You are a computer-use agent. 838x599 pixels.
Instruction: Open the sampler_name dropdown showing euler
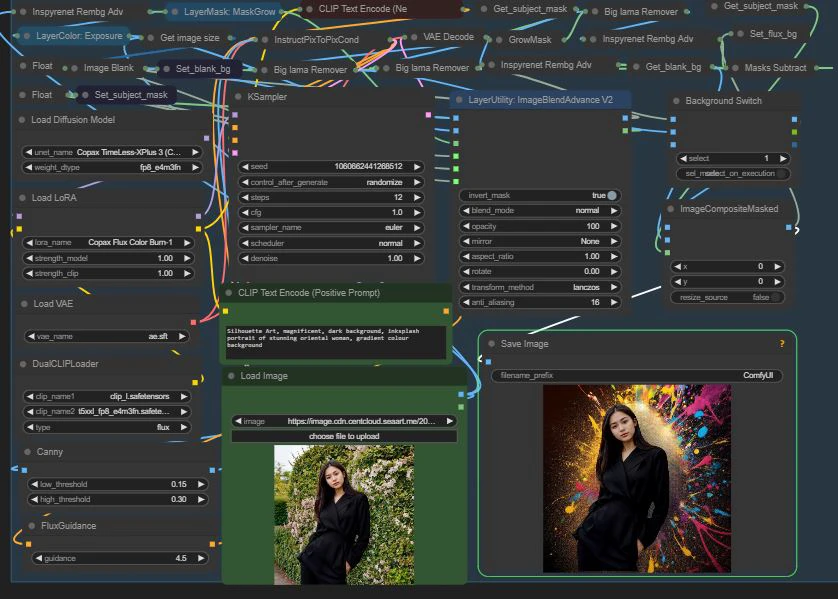tap(332, 228)
